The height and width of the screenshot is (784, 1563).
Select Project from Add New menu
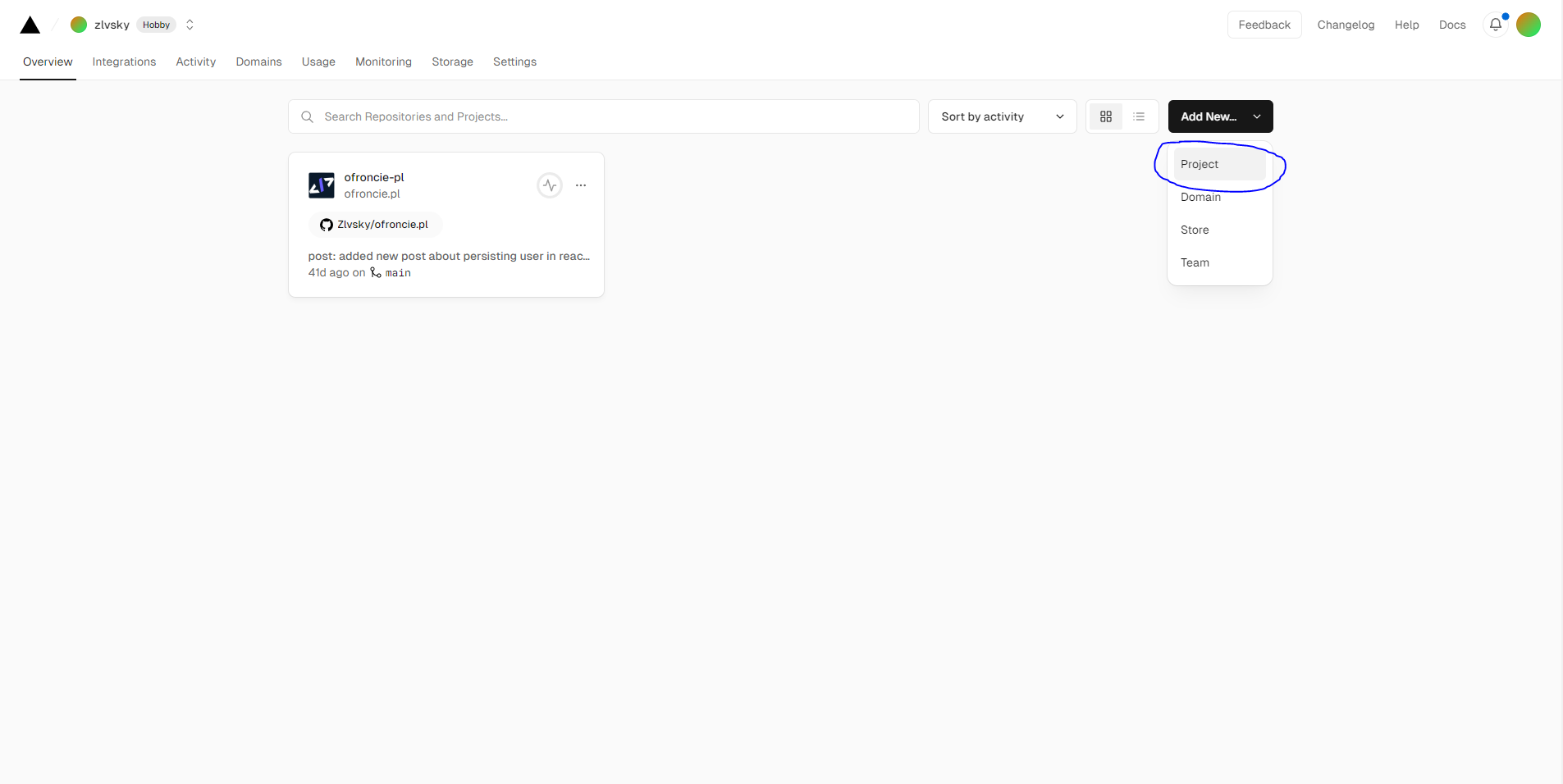coord(1219,164)
